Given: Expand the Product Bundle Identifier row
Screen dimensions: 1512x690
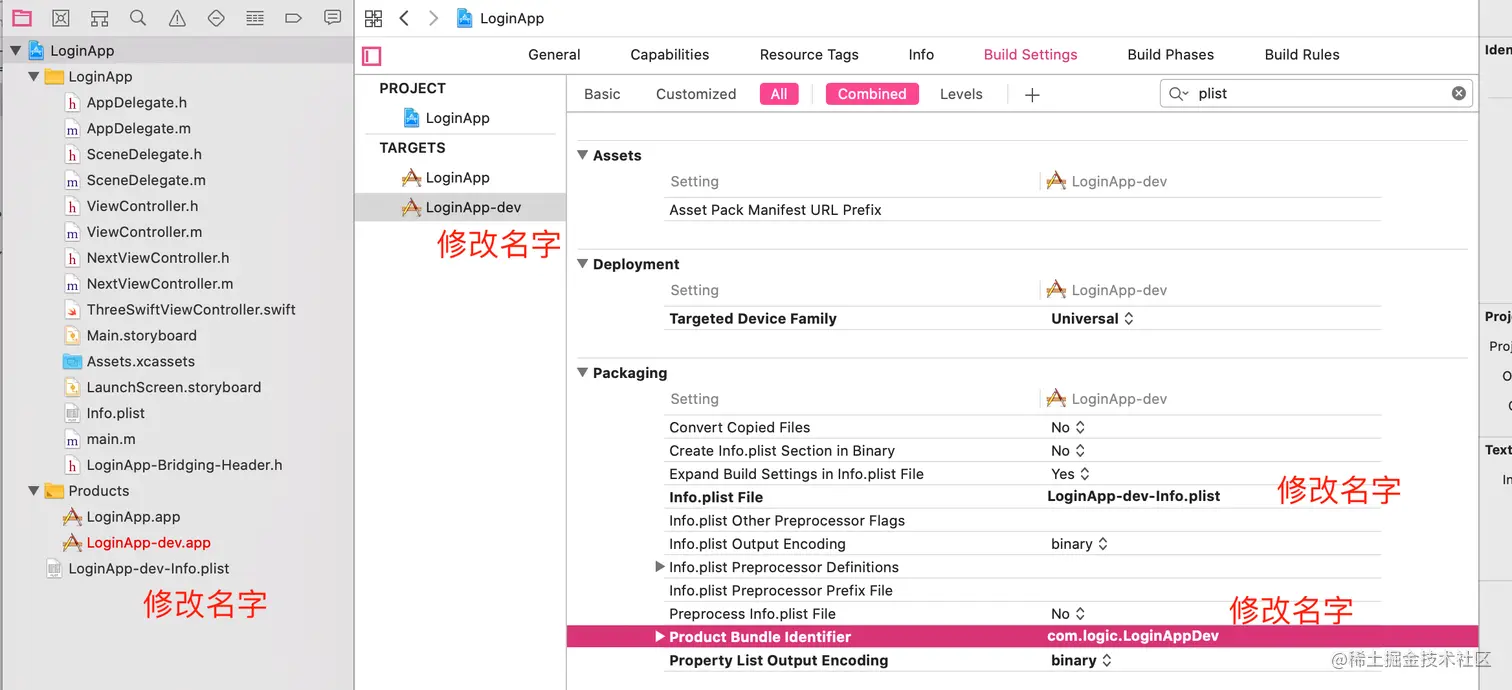Looking at the screenshot, I should click(660, 636).
